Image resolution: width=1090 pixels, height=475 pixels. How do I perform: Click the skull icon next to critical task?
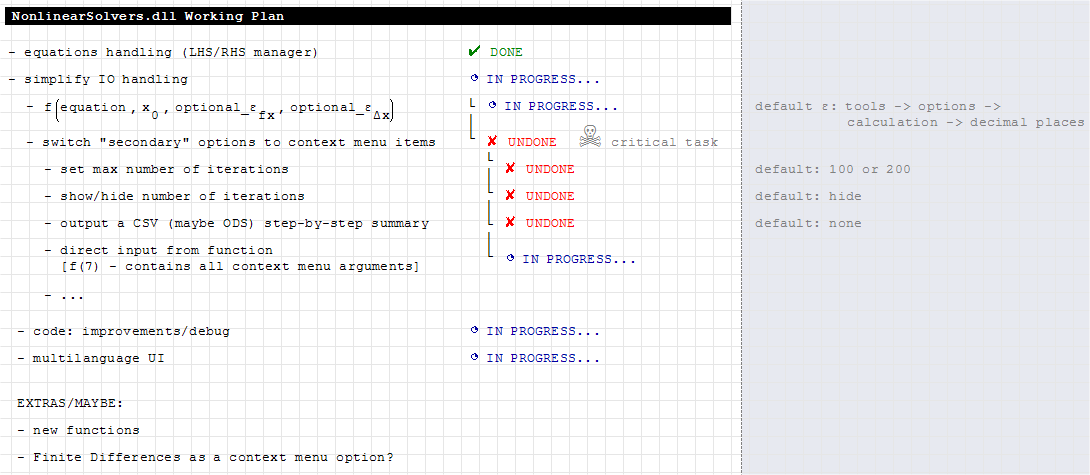click(x=591, y=138)
